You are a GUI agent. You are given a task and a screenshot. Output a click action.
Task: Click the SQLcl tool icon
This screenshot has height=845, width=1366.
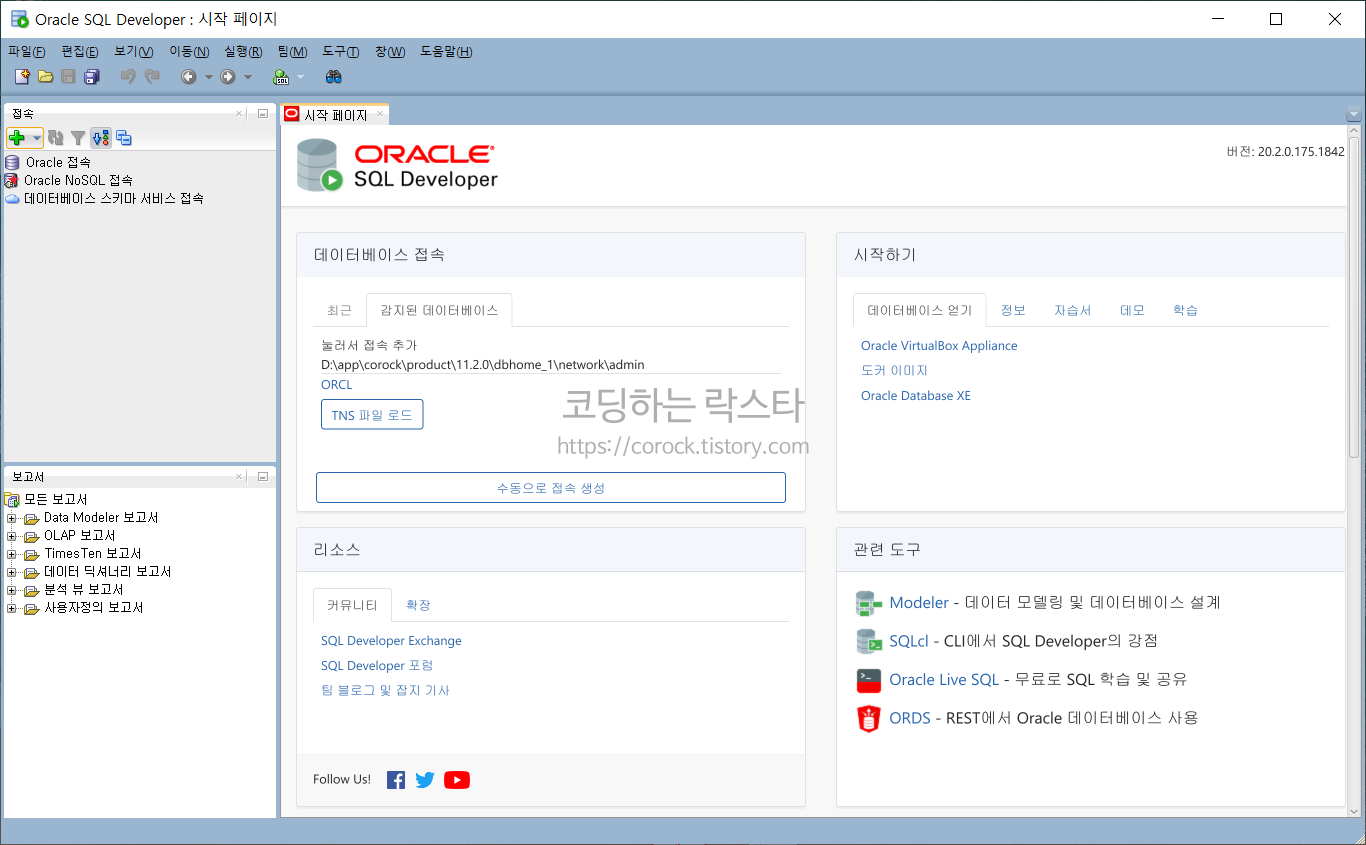868,641
